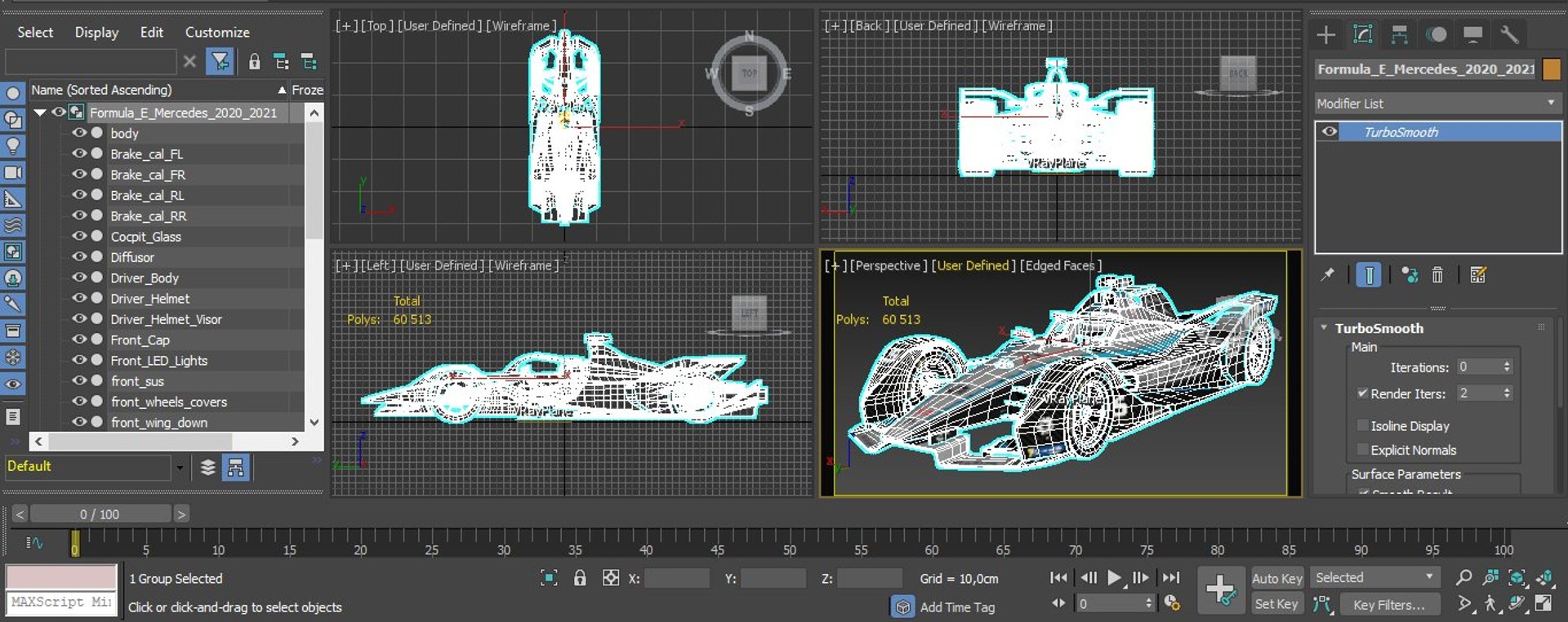
Task: Toggle lights display filter in Scene Explorer
Action: coord(13,146)
